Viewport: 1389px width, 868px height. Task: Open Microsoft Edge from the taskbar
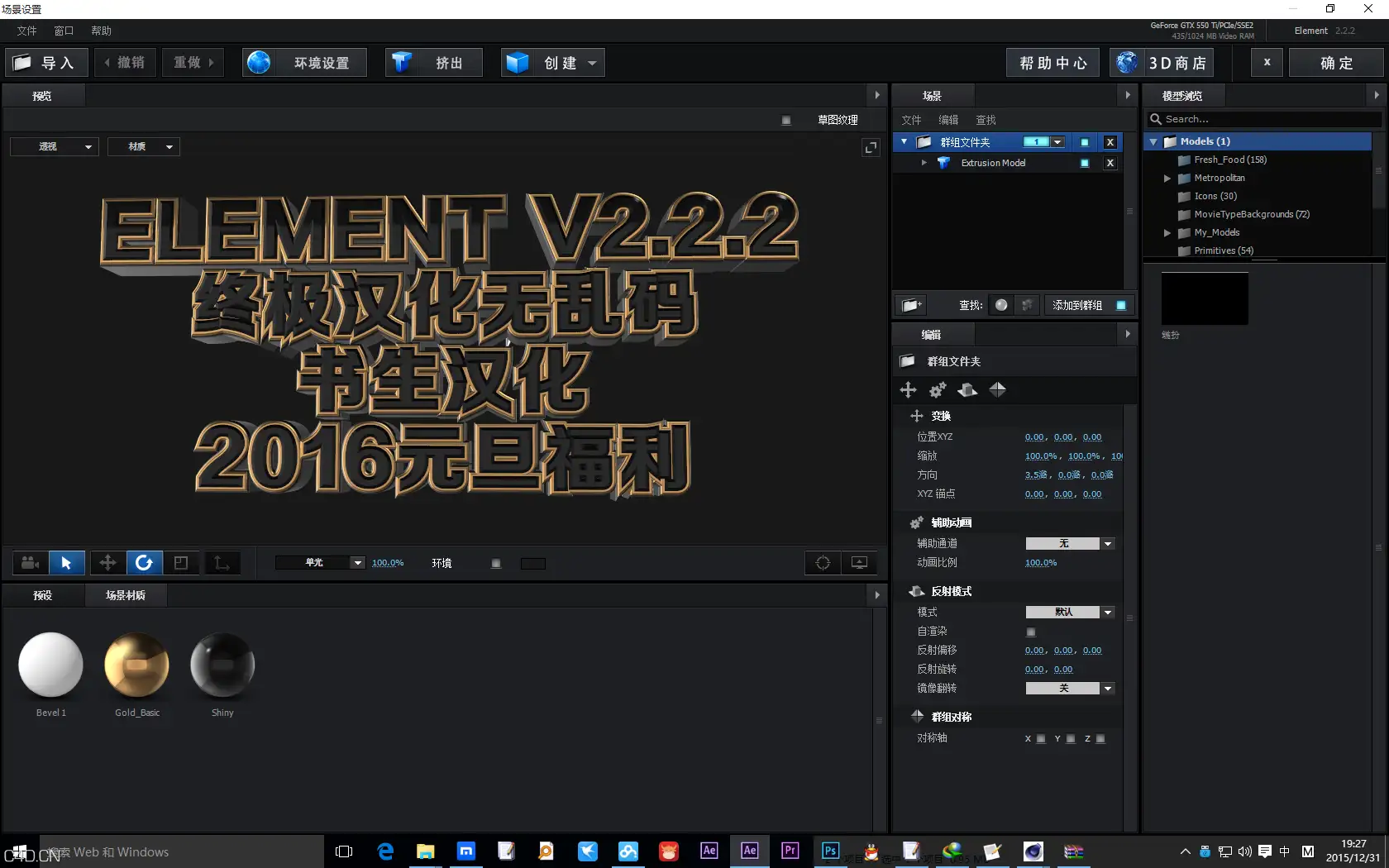385,851
